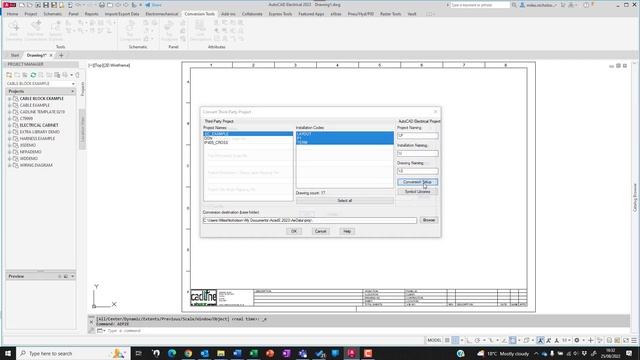Expand the CABLE BLOCK EXAMPLE project node
Viewport: 640px width, 360px height.
10,99
